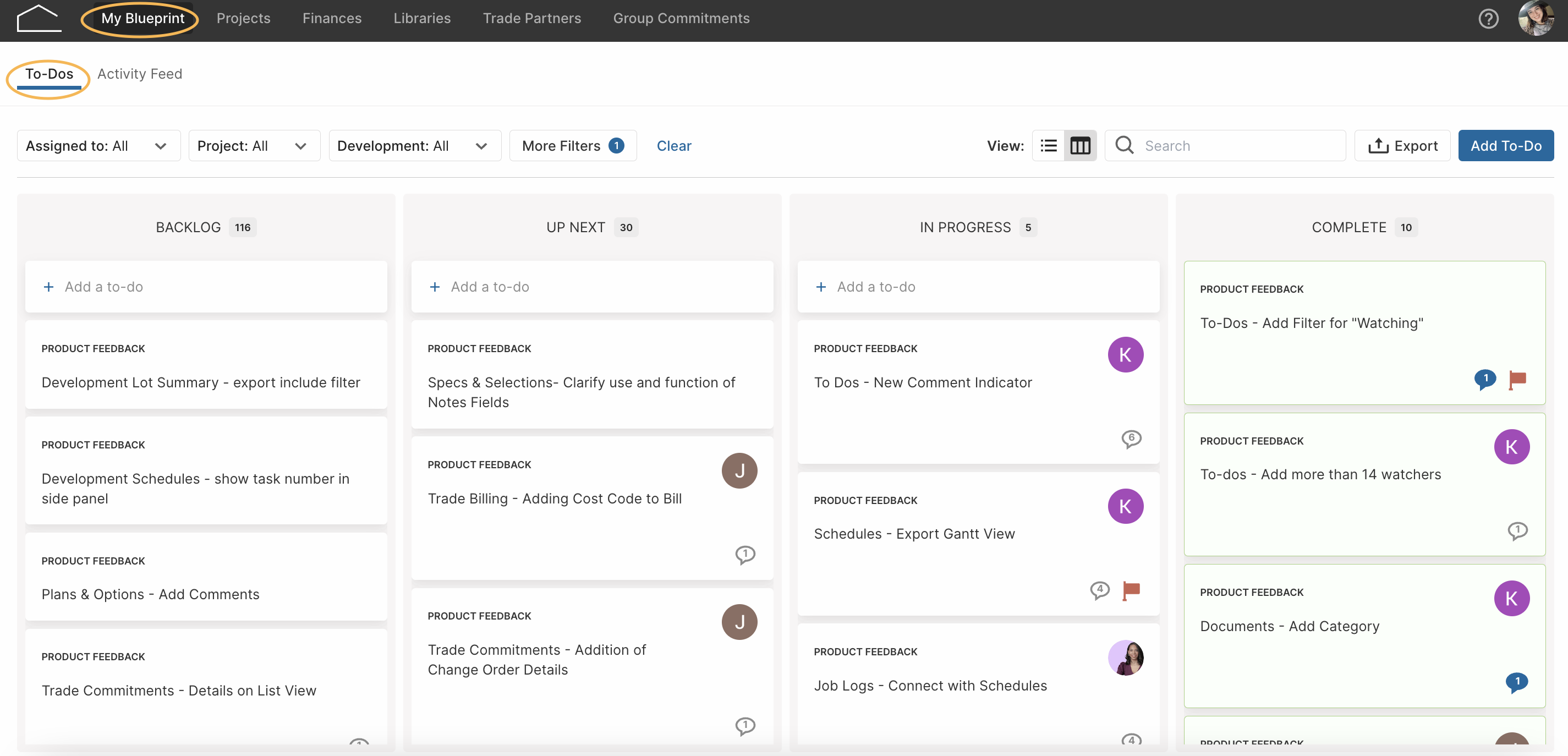The width and height of the screenshot is (1568, 756).
Task: Clear the applied filters
Action: point(674,145)
